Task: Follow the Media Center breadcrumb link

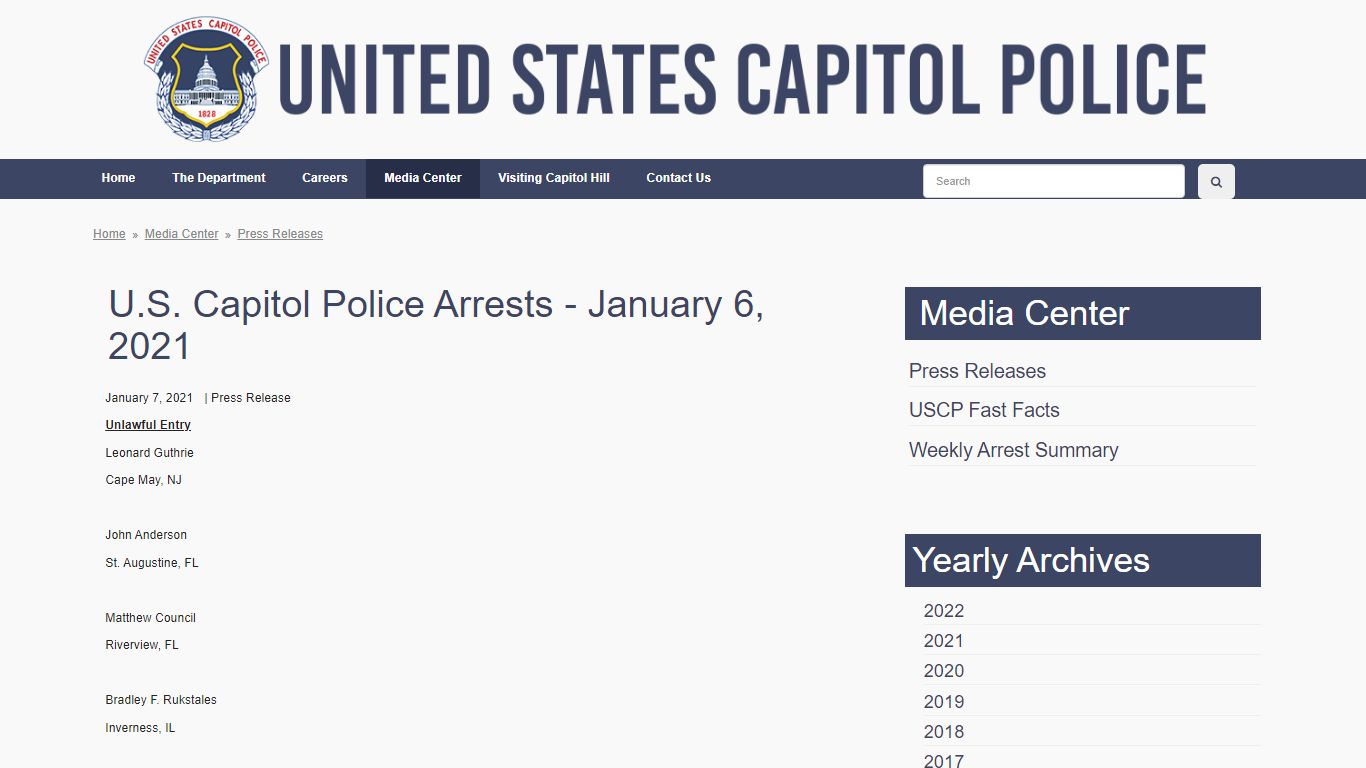Action: click(x=182, y=234)
